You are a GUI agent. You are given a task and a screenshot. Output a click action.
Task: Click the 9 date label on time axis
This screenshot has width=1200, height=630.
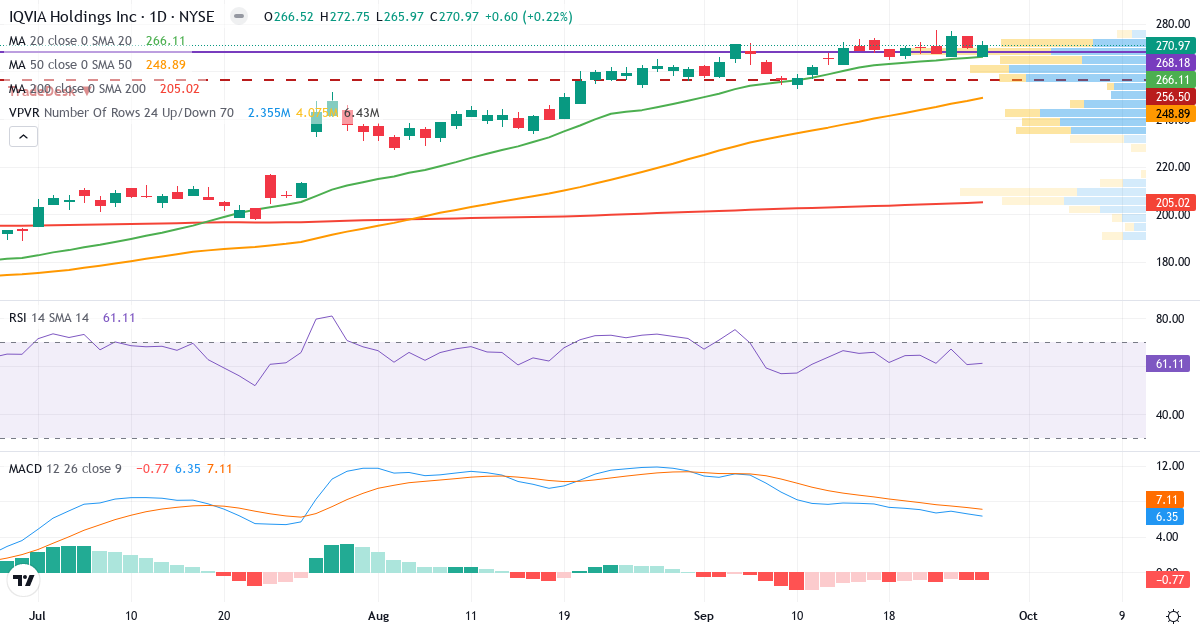pyautogui.click(x=1122, y=615)
